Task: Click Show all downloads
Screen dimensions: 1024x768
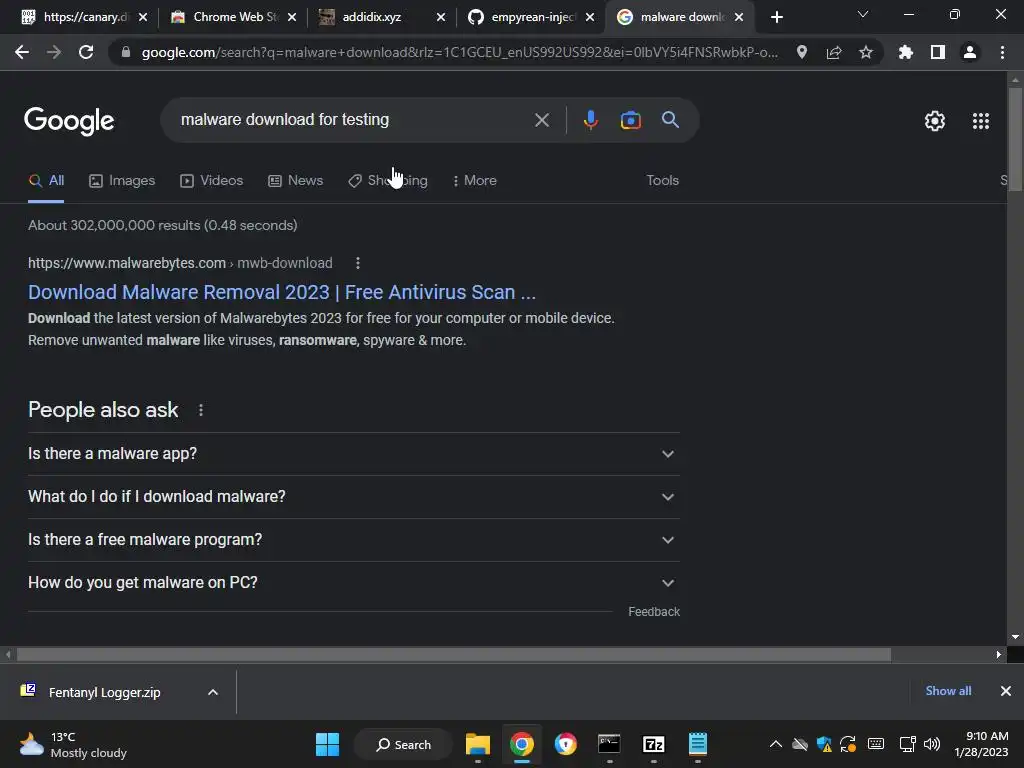Action: (948, 691)
